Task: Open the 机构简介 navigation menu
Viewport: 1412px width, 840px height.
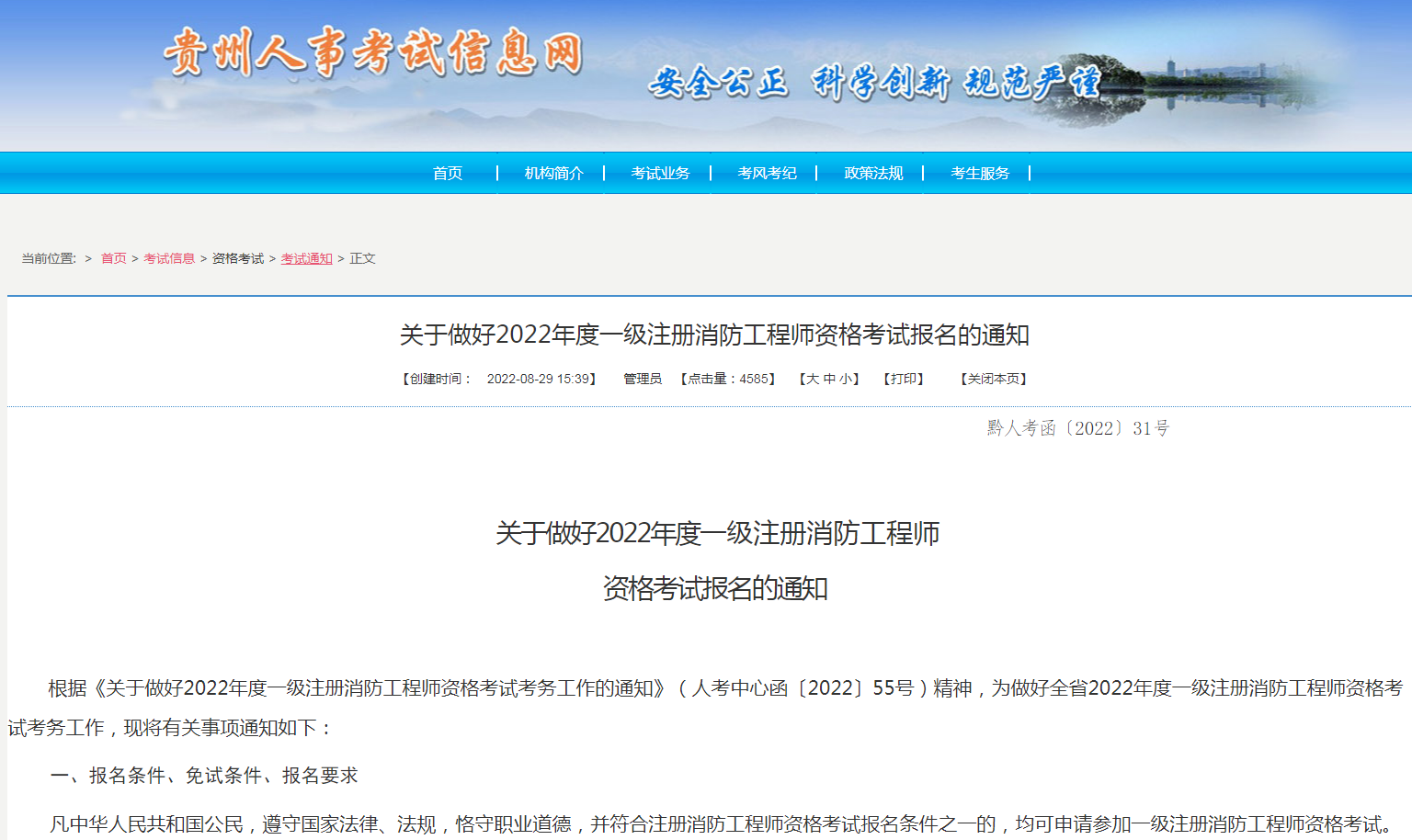Action: [x=553, y=173]
